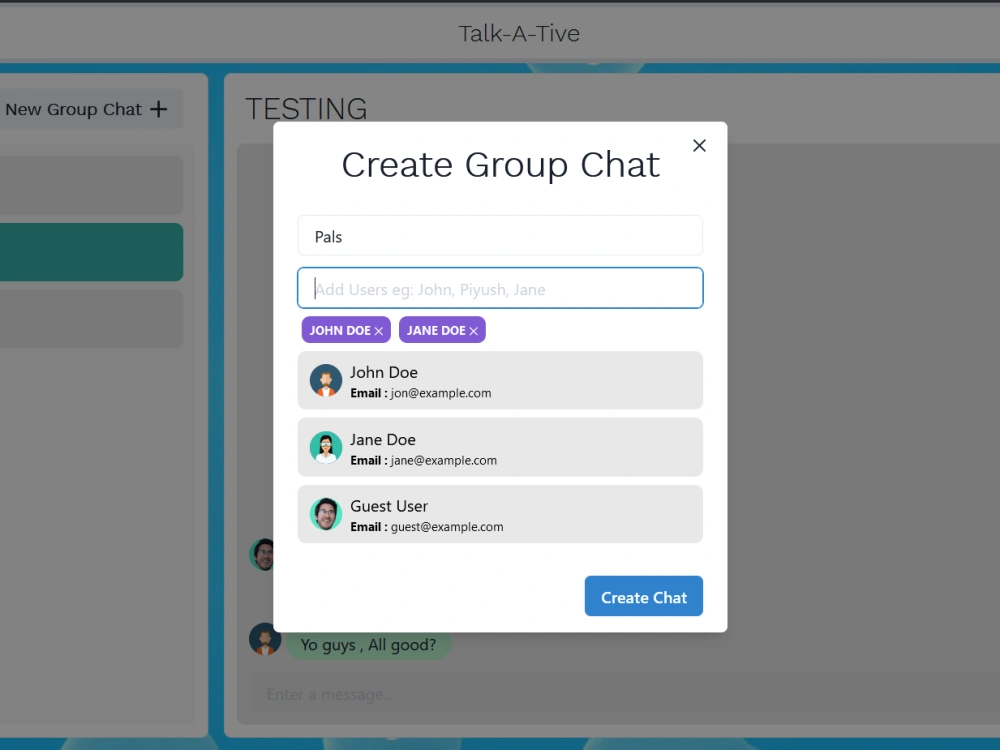Select the Jane Doe user result
Image resolution: width=1000 pixels, height=750 pixels.
pyautogui.click(x=500, y=447)
